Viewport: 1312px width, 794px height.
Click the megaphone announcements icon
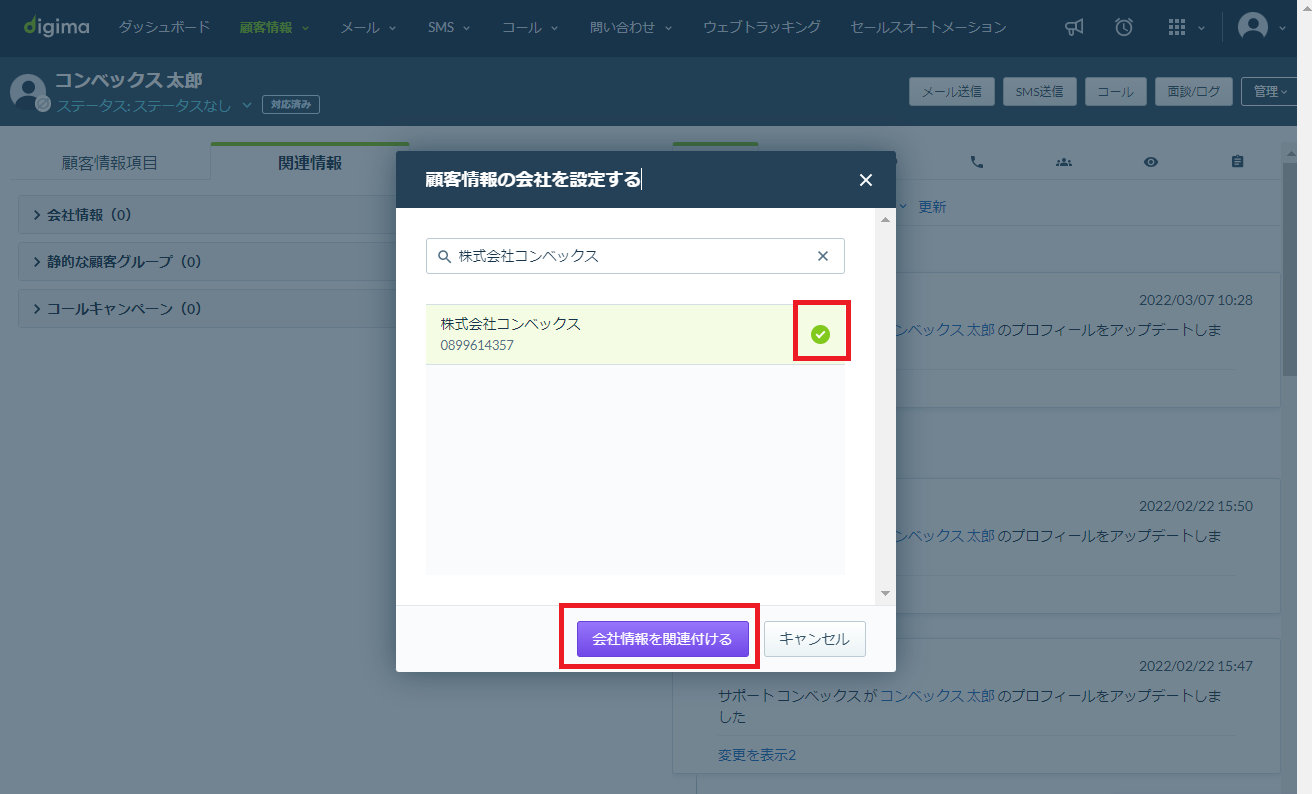1074,27
